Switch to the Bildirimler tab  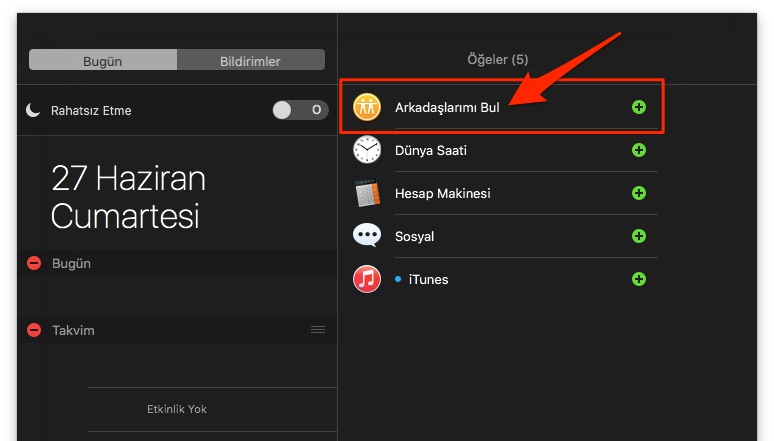coord(250,61)
